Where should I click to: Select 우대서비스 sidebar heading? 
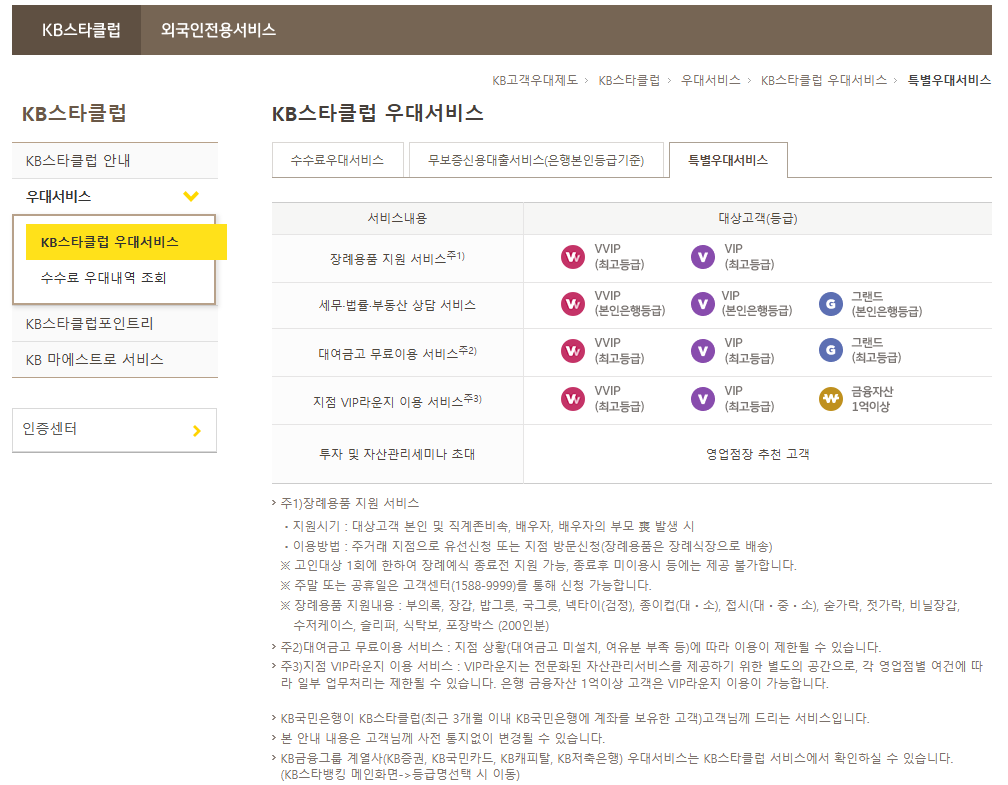point(115,196)
